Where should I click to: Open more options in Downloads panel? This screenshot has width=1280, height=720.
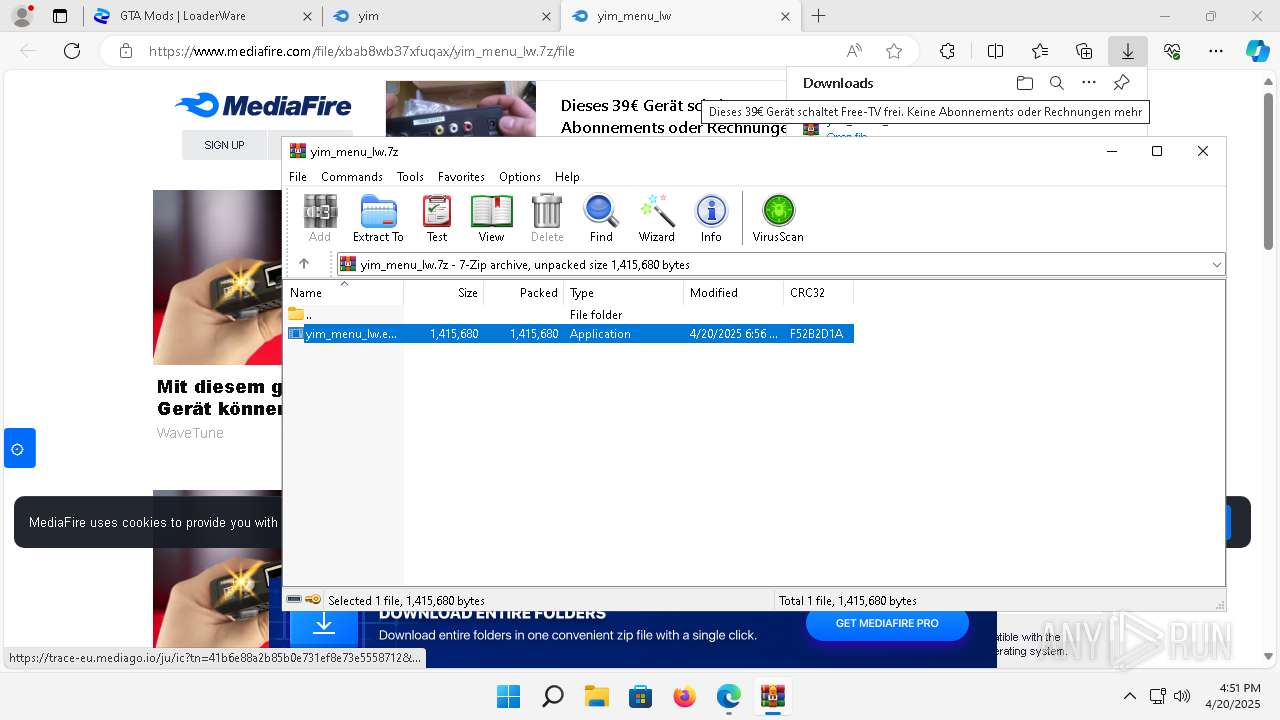[x=1089, y=83]
